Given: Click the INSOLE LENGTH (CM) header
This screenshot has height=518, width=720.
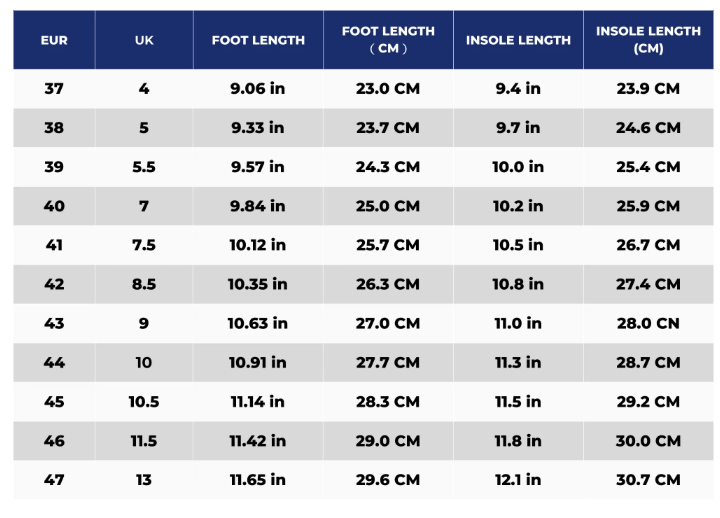Looking at the screenshot, I should (648, 40).
